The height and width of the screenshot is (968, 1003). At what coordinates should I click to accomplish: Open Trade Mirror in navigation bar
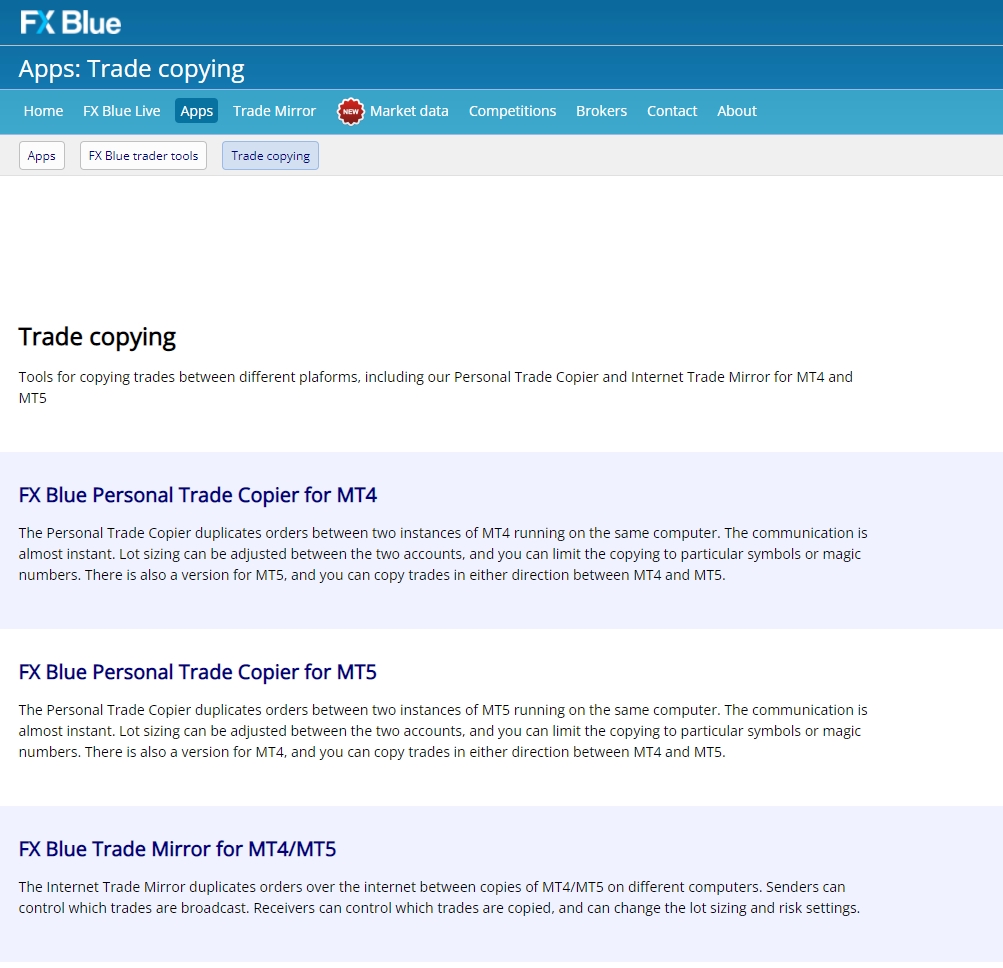274,111
